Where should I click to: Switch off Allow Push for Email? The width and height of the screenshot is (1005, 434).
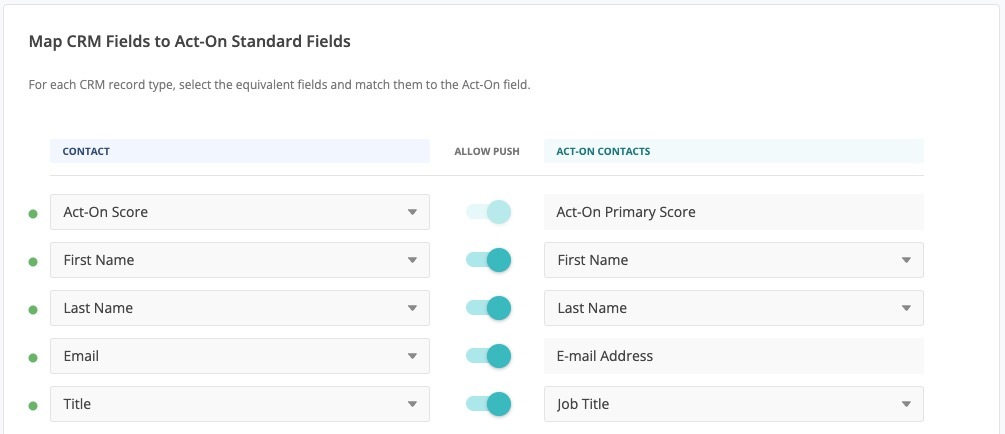click(x=488, y=356)
